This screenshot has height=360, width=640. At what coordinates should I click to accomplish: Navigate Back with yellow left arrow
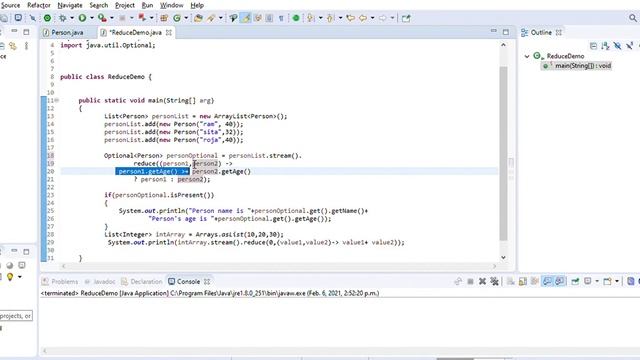pos(363,18)
